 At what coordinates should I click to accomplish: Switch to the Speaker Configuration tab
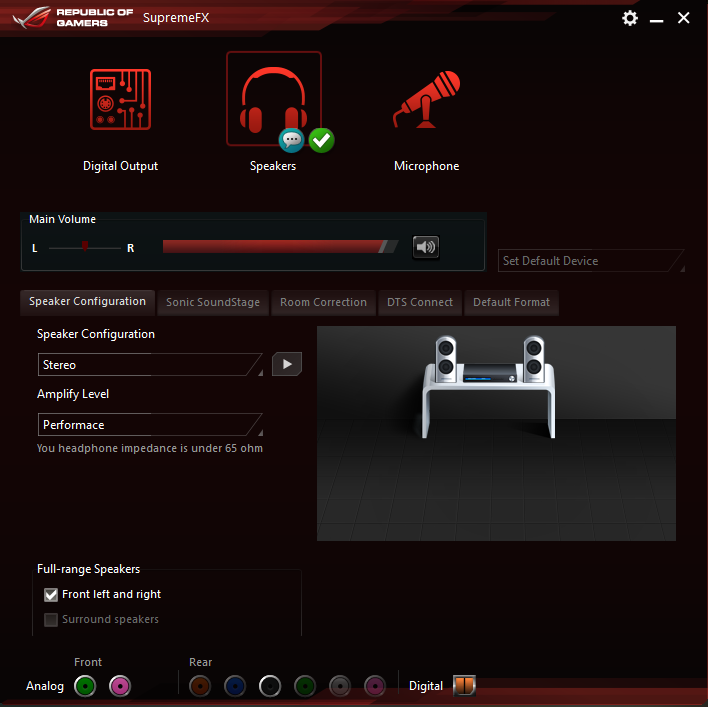point(88,302)
